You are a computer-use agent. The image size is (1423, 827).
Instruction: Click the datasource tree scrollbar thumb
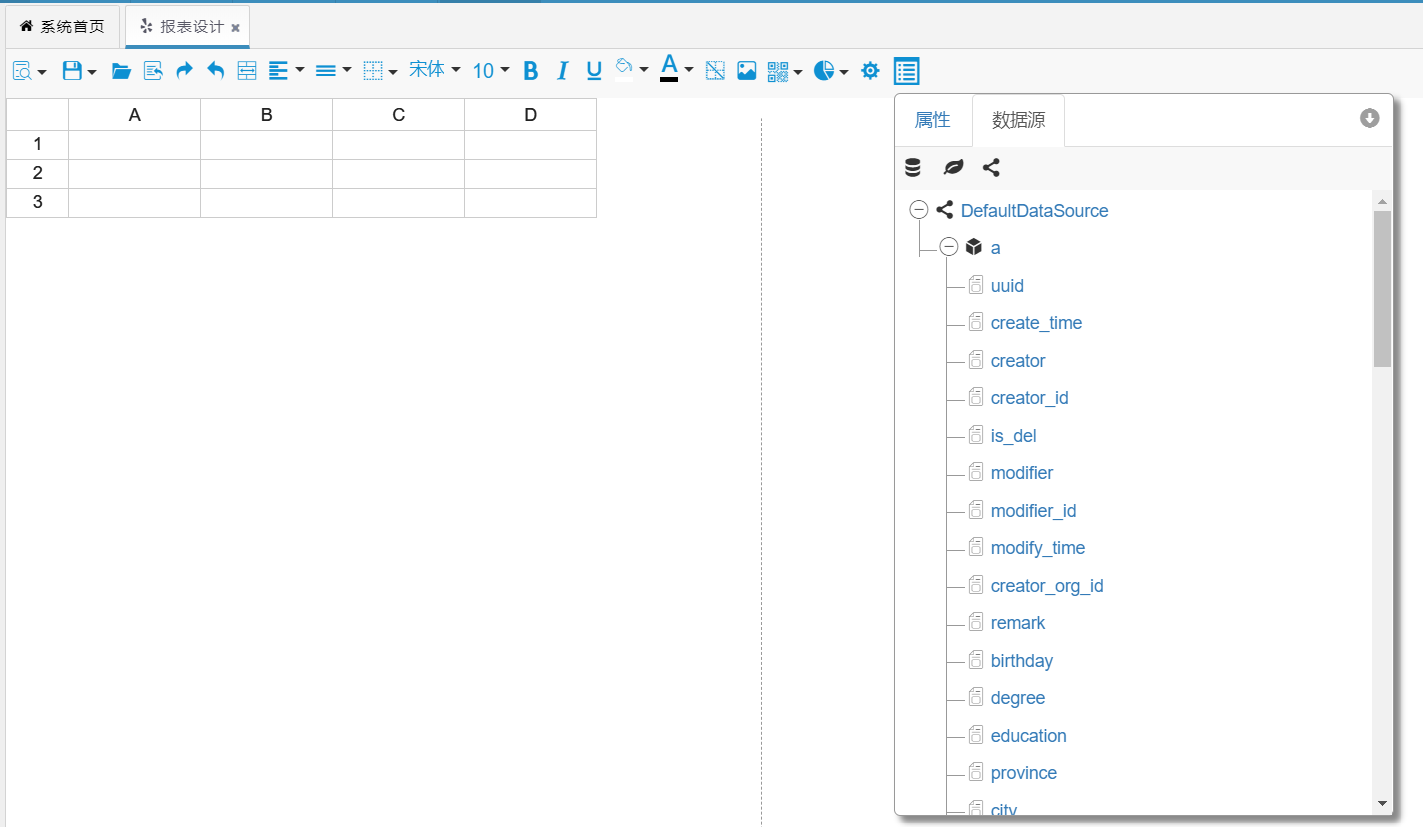click(x=1382, y=289)
